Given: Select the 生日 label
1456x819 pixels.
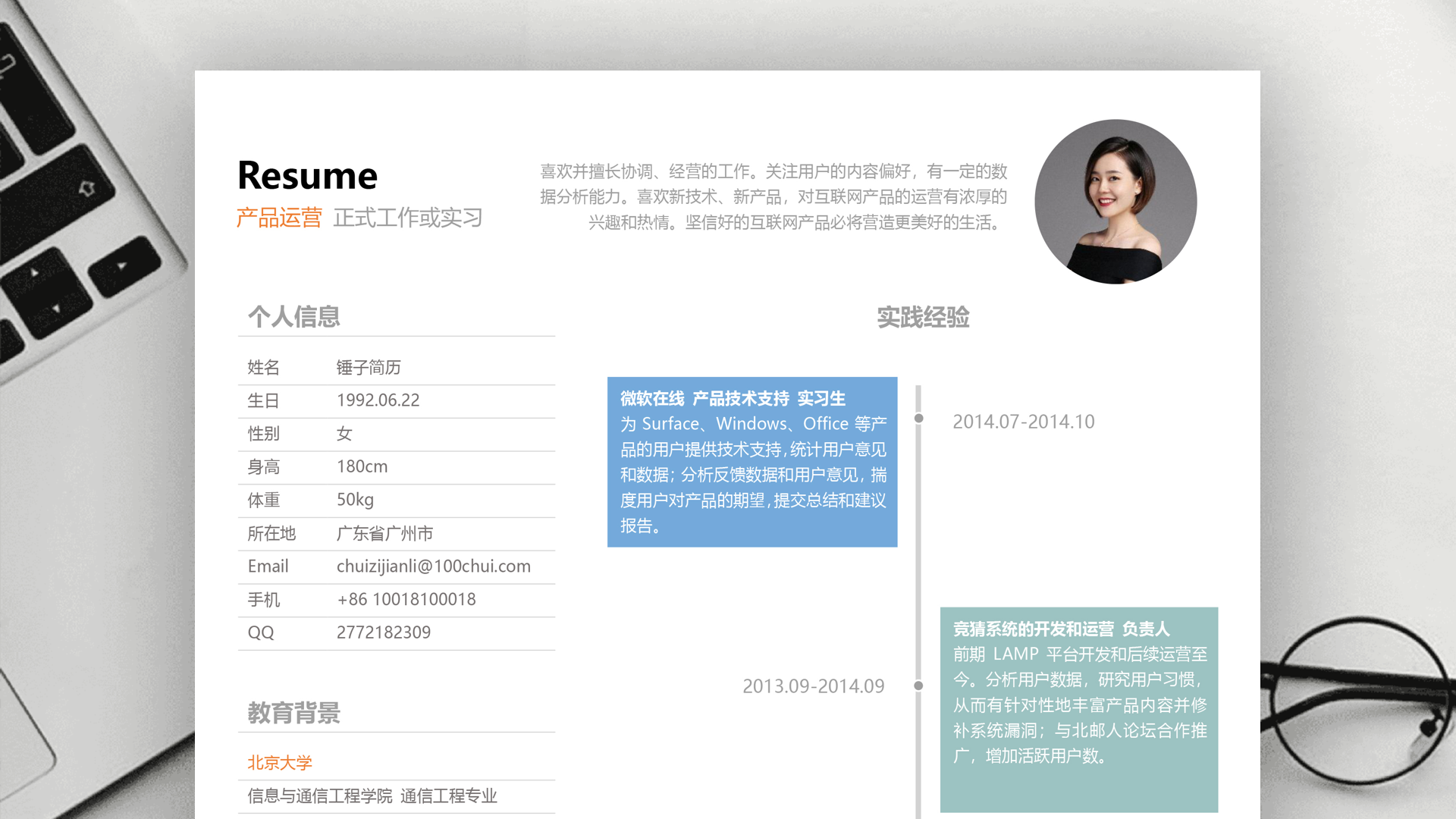Looking at the screenshot, I should [x=263, y=400].
